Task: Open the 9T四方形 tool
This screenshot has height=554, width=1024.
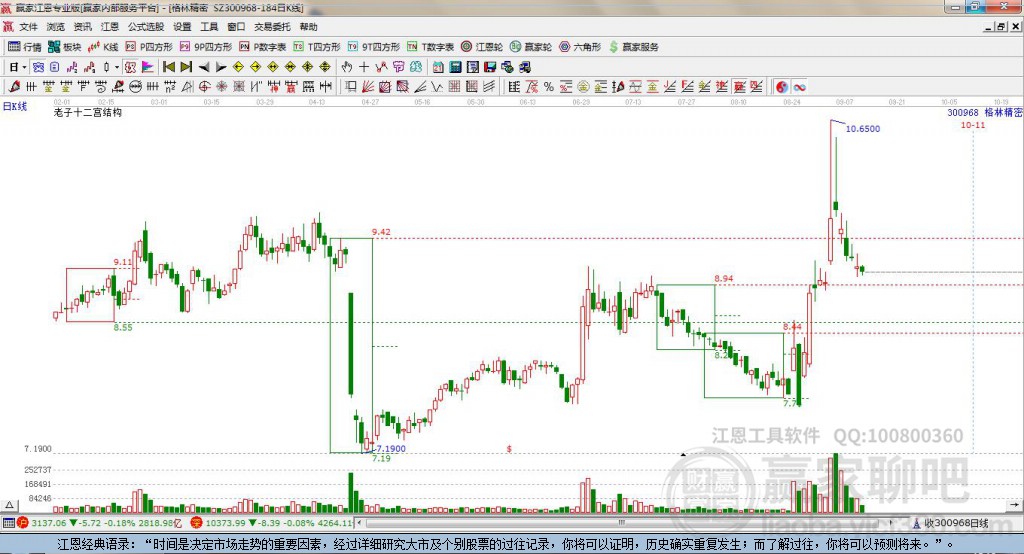Action: [374, 47]
